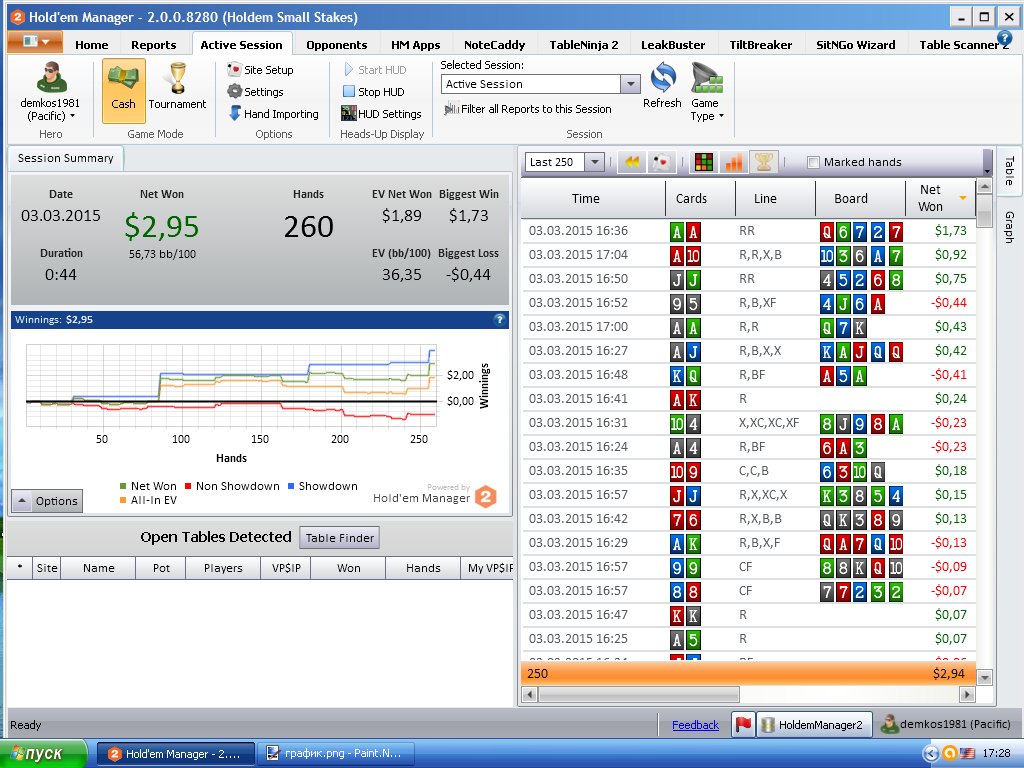
Task: Expand the graph Options button
Action: click(x=47, y=501)
